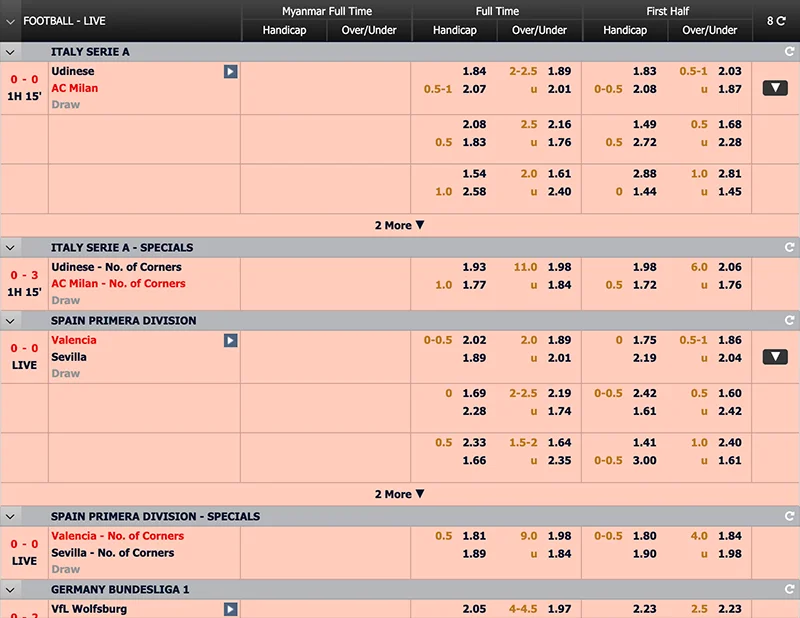Play live stream for Udinese vs AC Milan

[x=231, y=71]
